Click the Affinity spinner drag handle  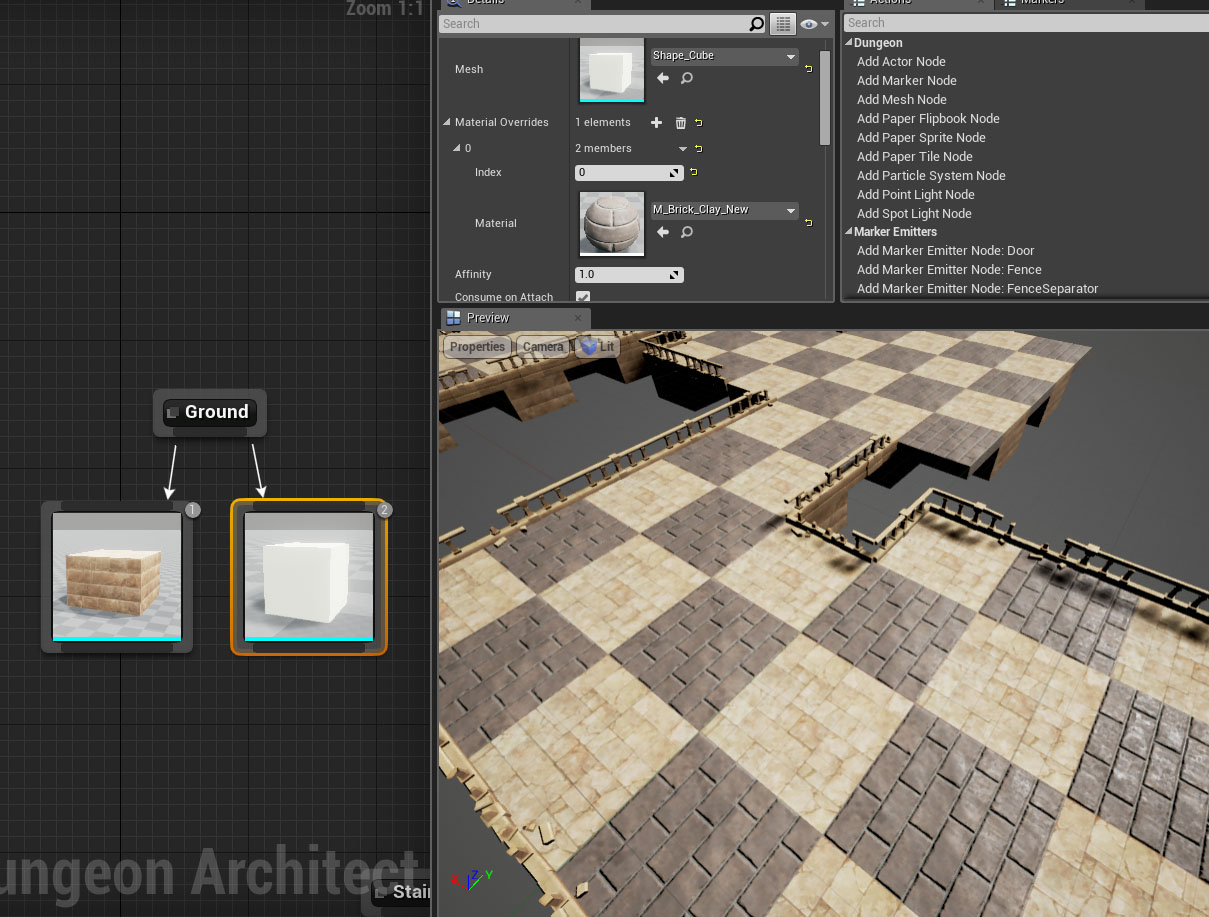click(675, 274)
